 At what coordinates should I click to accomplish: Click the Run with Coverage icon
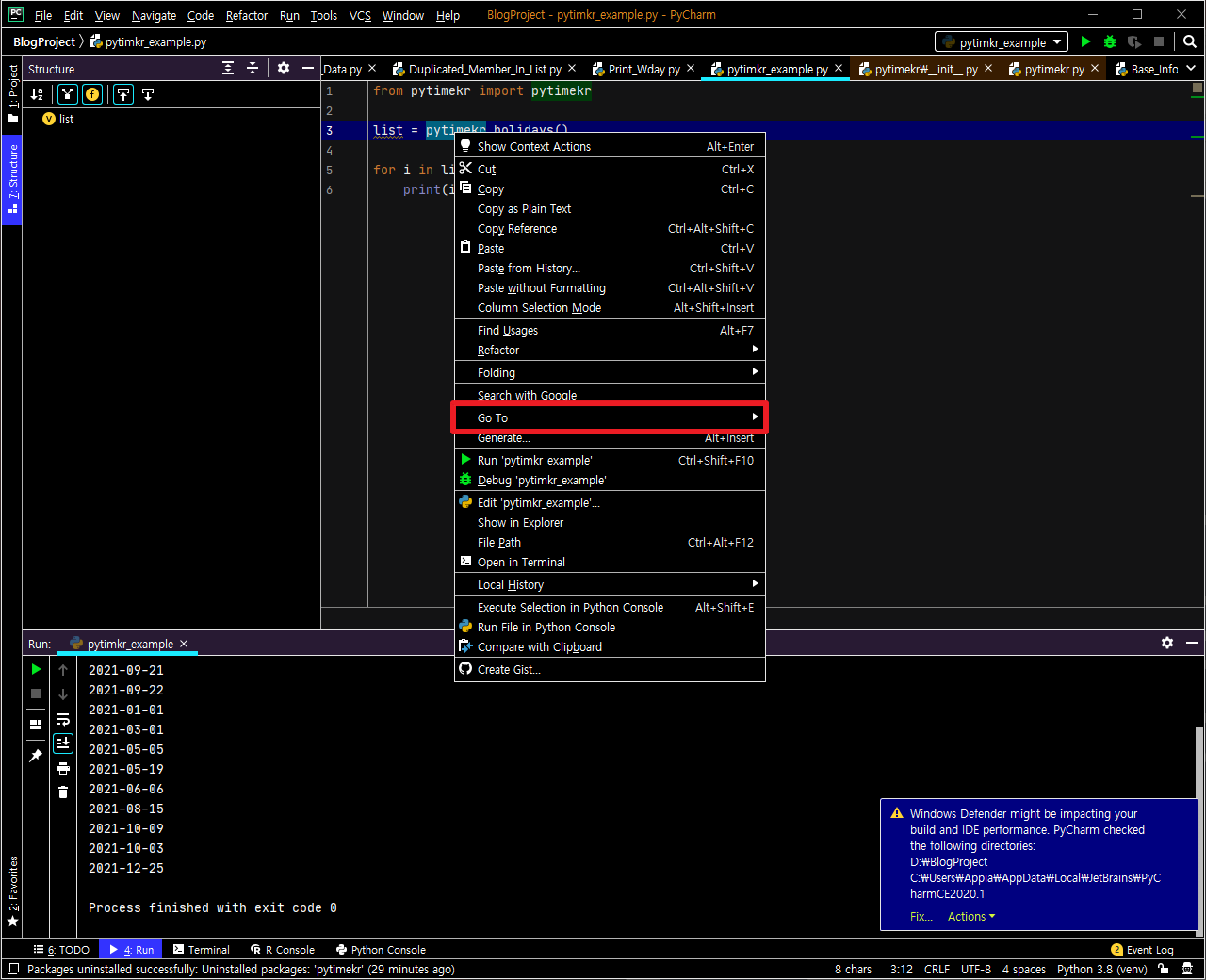tap(1134, 41)
